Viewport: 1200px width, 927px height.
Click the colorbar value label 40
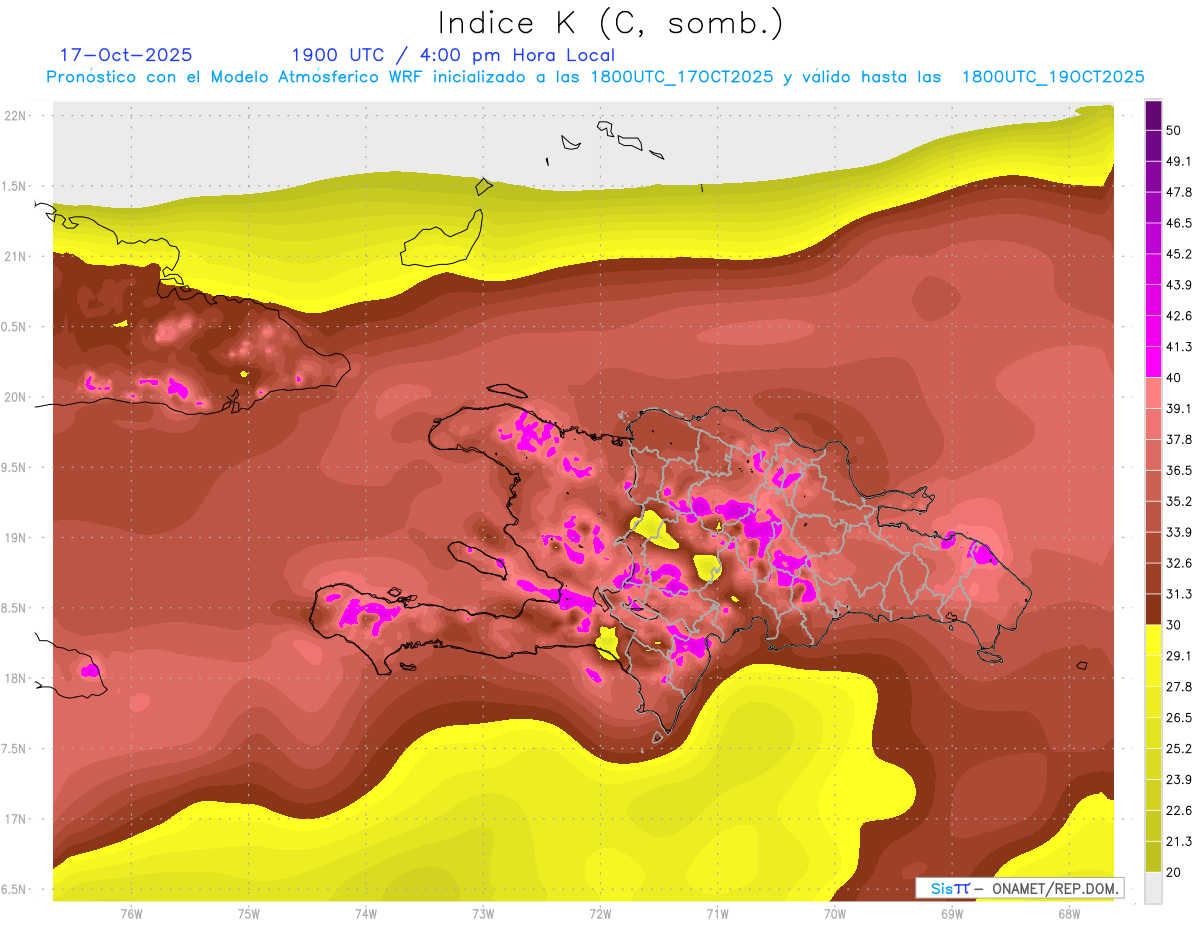click(1174, 377)
